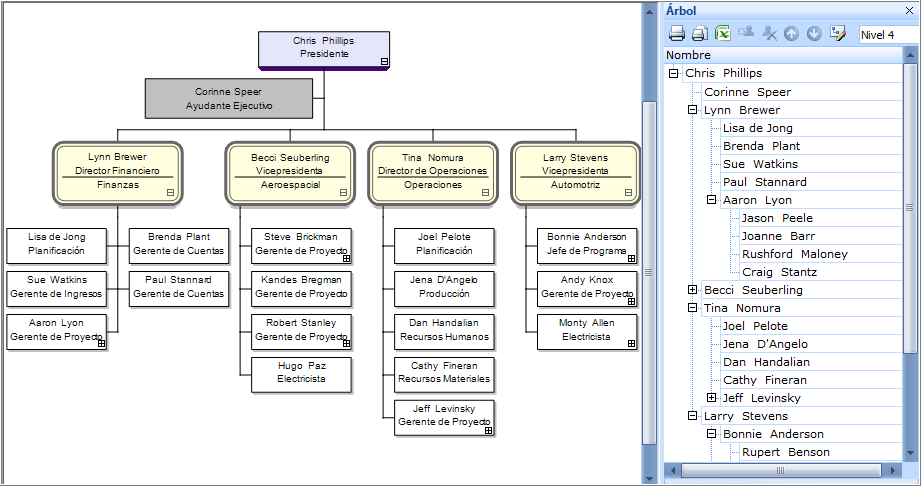The width and height of the screenshot is (921, 486).
Task: Click the move down arrow icon
Action: click(x=814, y=34)
